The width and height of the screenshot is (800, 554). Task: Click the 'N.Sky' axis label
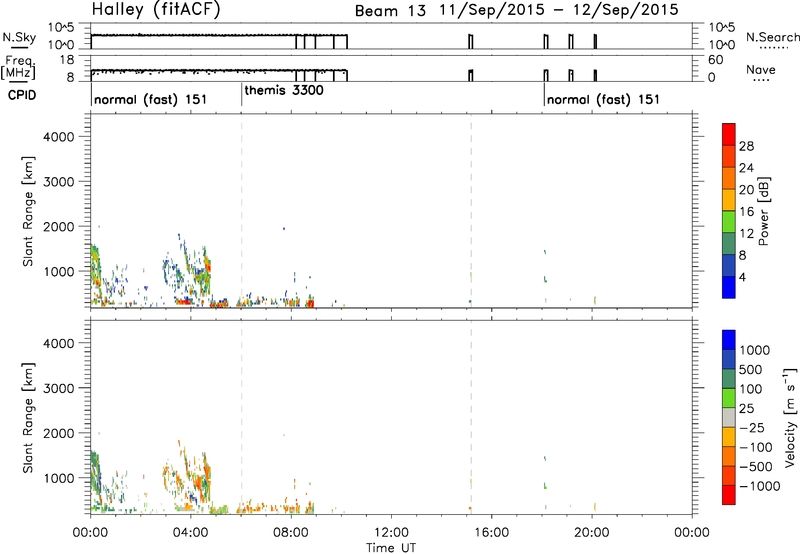coord(19,38)
